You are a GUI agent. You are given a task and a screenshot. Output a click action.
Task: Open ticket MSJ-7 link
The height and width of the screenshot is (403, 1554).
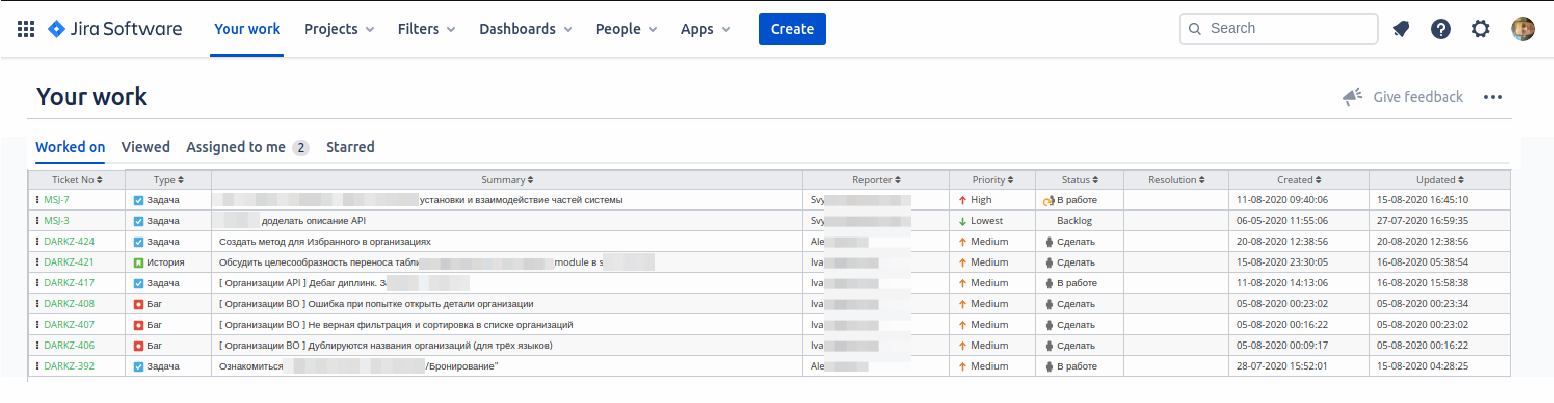(x=57, y=200)
